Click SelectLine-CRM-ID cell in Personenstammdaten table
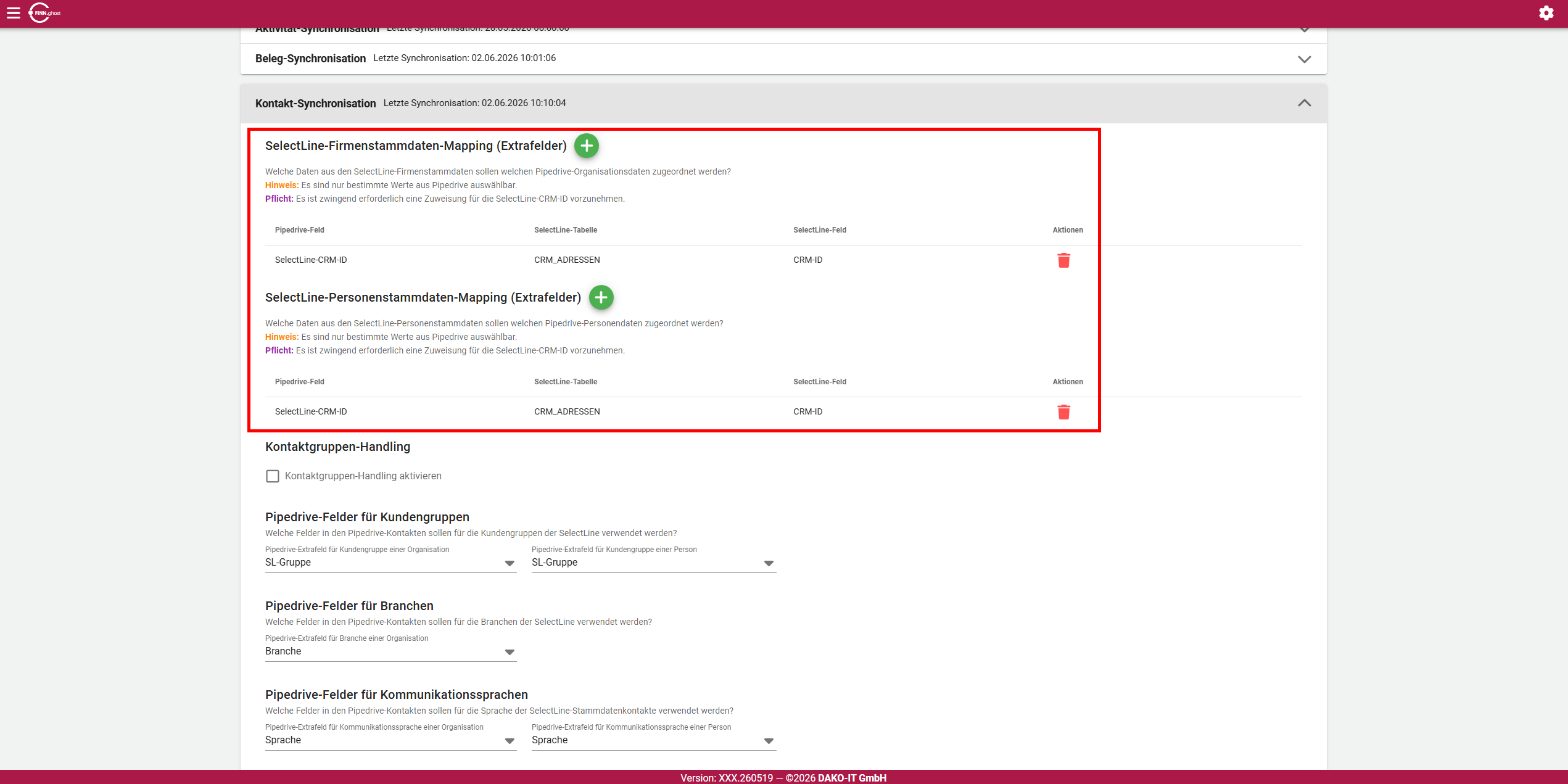This screenshot has width=1568, height=784. tap(311, 411)
